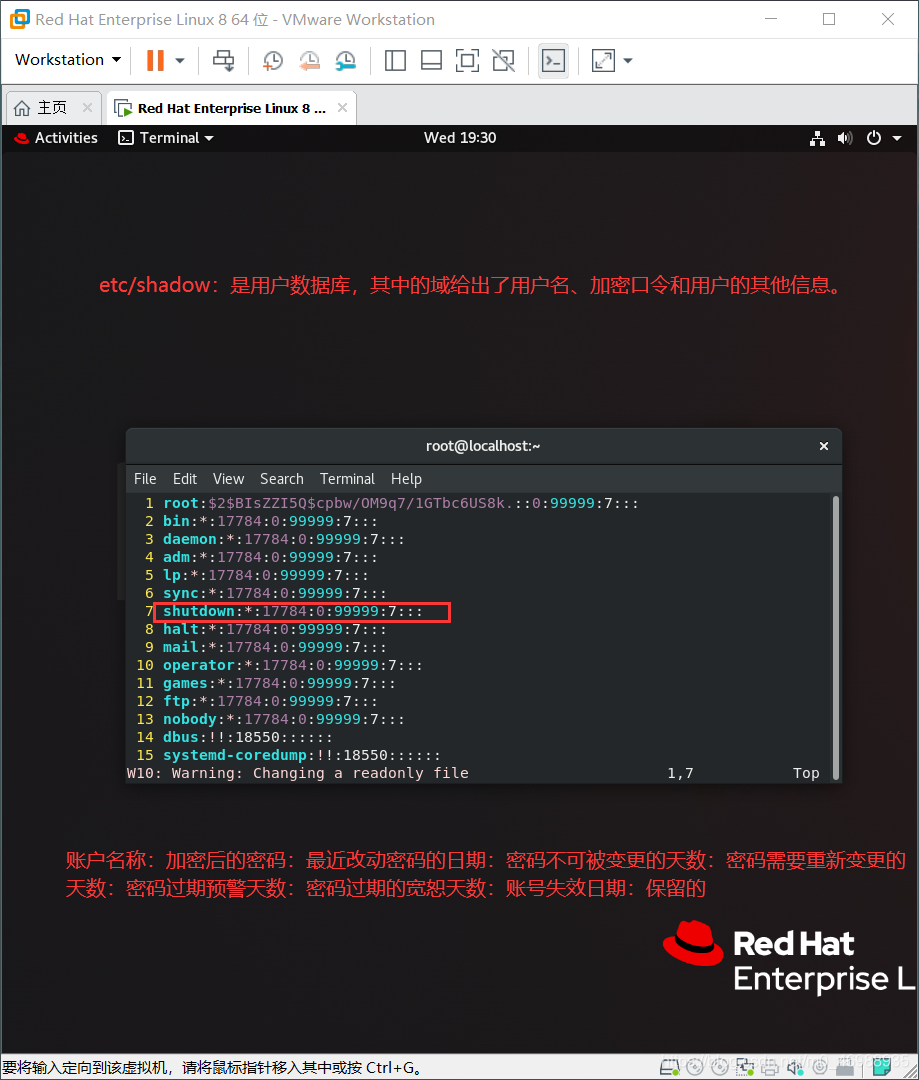The height and width of the screenshot is (1080, 919).
Task: Close the Red Hat Enterprise Linux 8 tab
Action: click(x=342, y=107)
